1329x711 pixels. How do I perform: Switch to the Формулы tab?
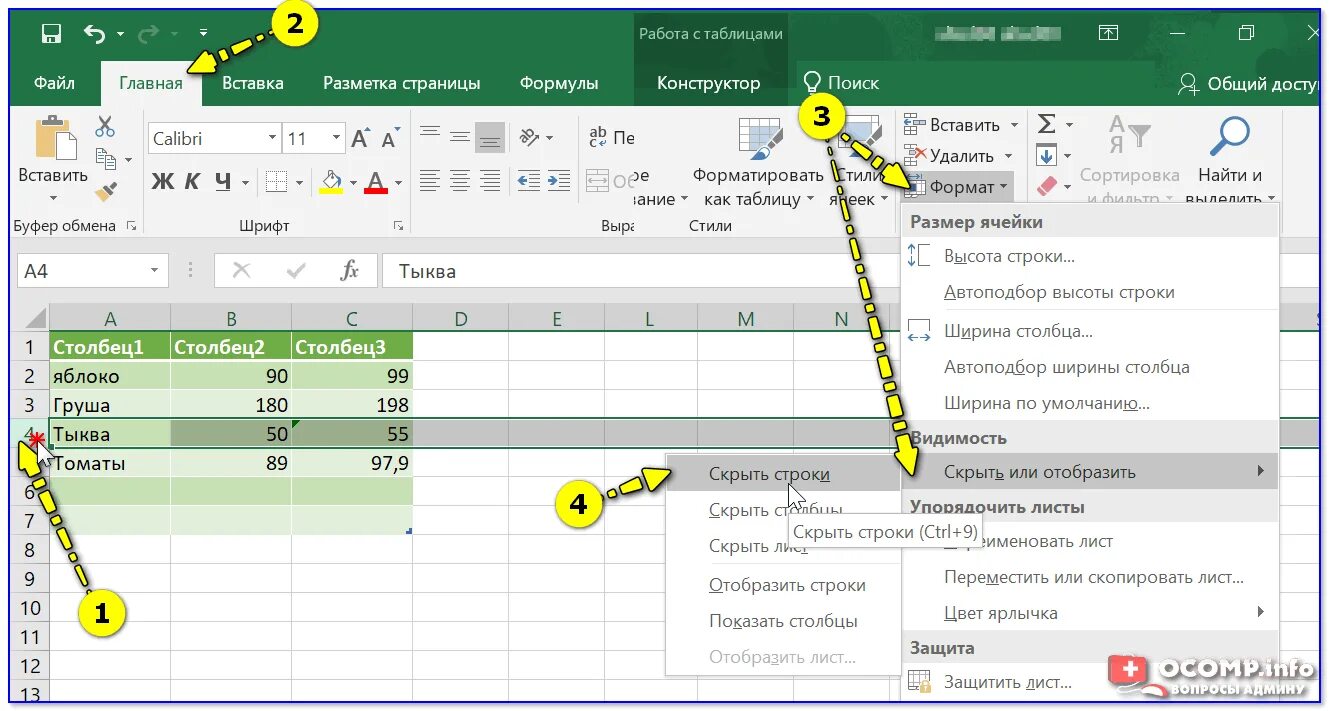click(559, 83)
